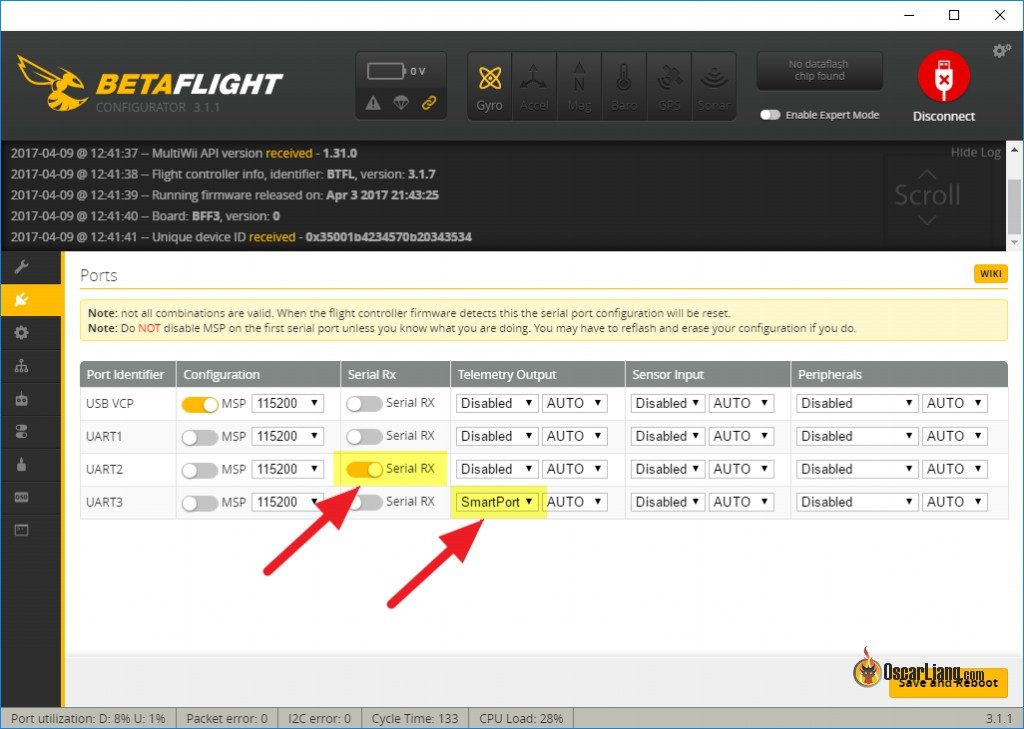
Task: Click the Accel sensor status icon
Action: [534, 86]
